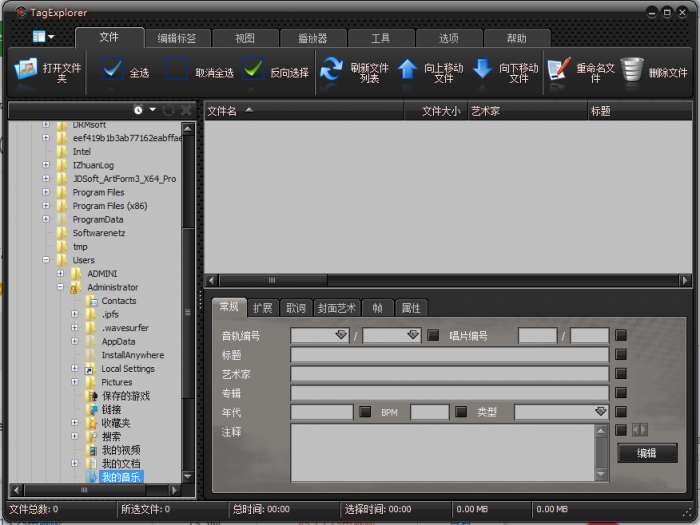
Task: Click the 向下移动文件 down arrow icon
Action: pos(482,70)
